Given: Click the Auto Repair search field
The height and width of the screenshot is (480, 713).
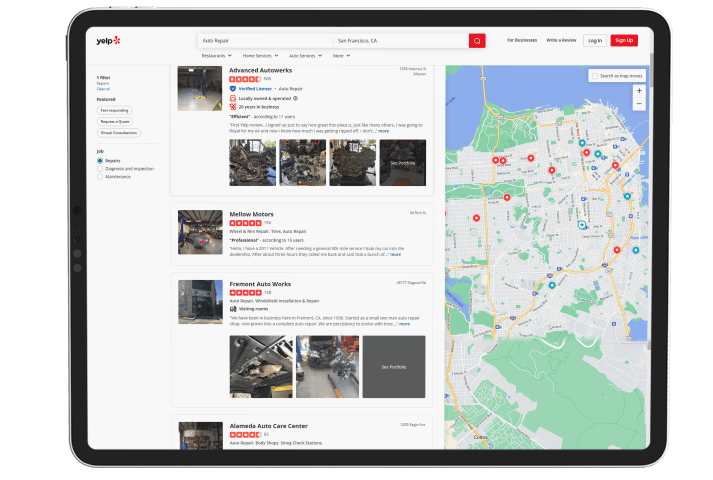Looking at the screenshot, I should point(266,41).
